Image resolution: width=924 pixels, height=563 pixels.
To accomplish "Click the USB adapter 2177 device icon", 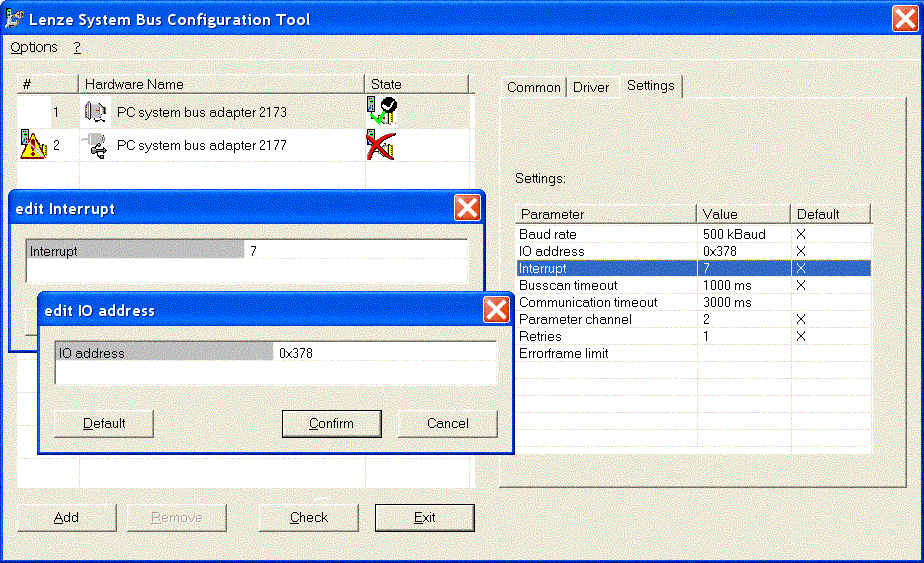I will pos(95,146).
